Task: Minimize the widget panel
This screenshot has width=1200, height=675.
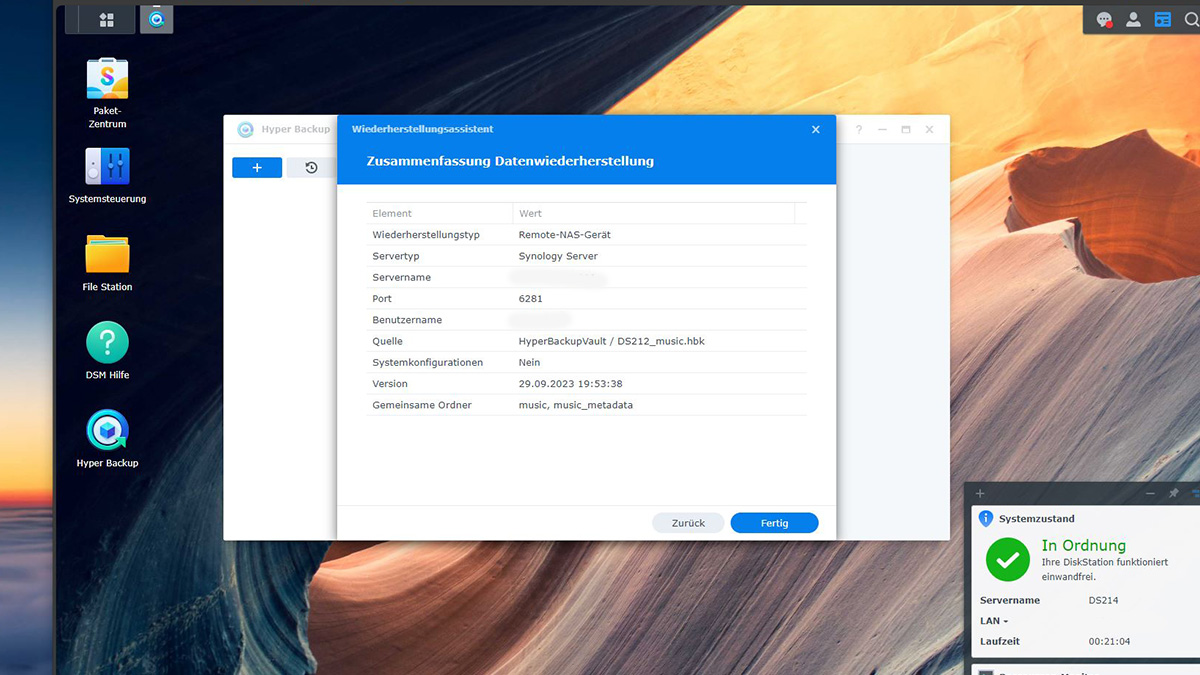Action: click(1150, 493)
